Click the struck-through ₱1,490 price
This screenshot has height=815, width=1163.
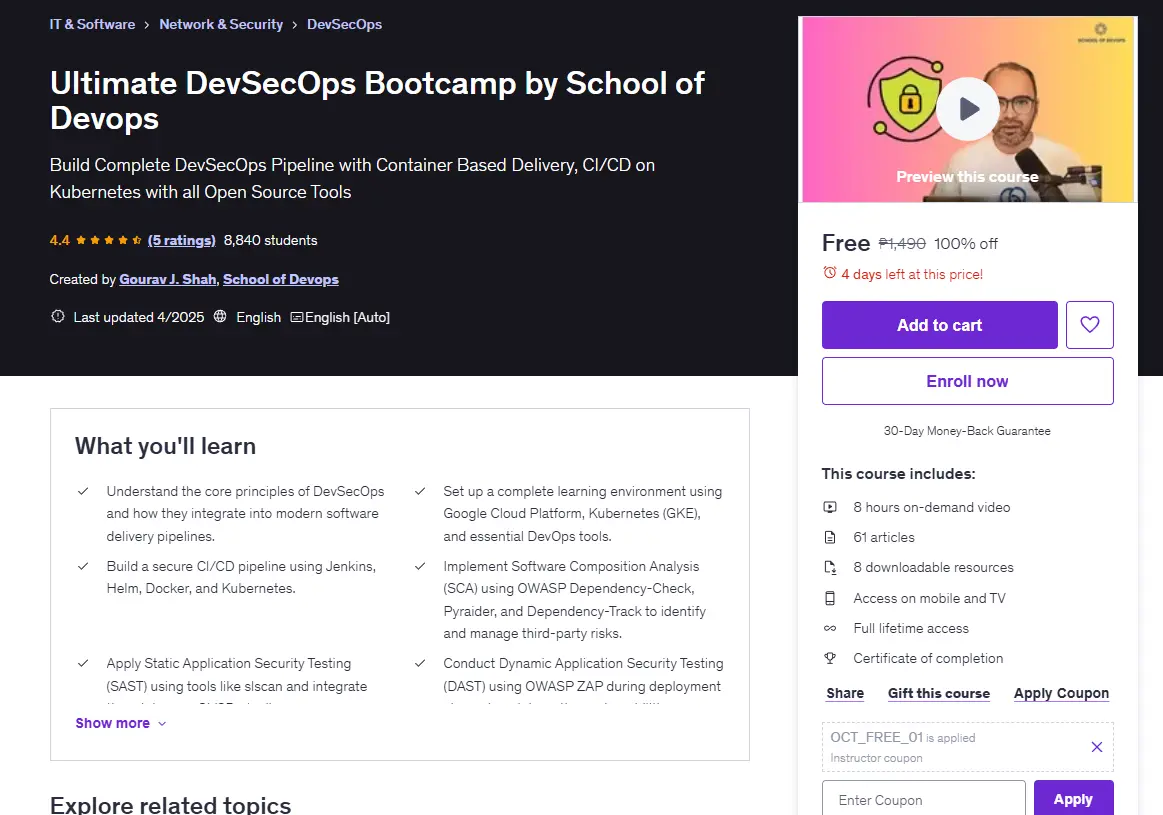point(902,243)
